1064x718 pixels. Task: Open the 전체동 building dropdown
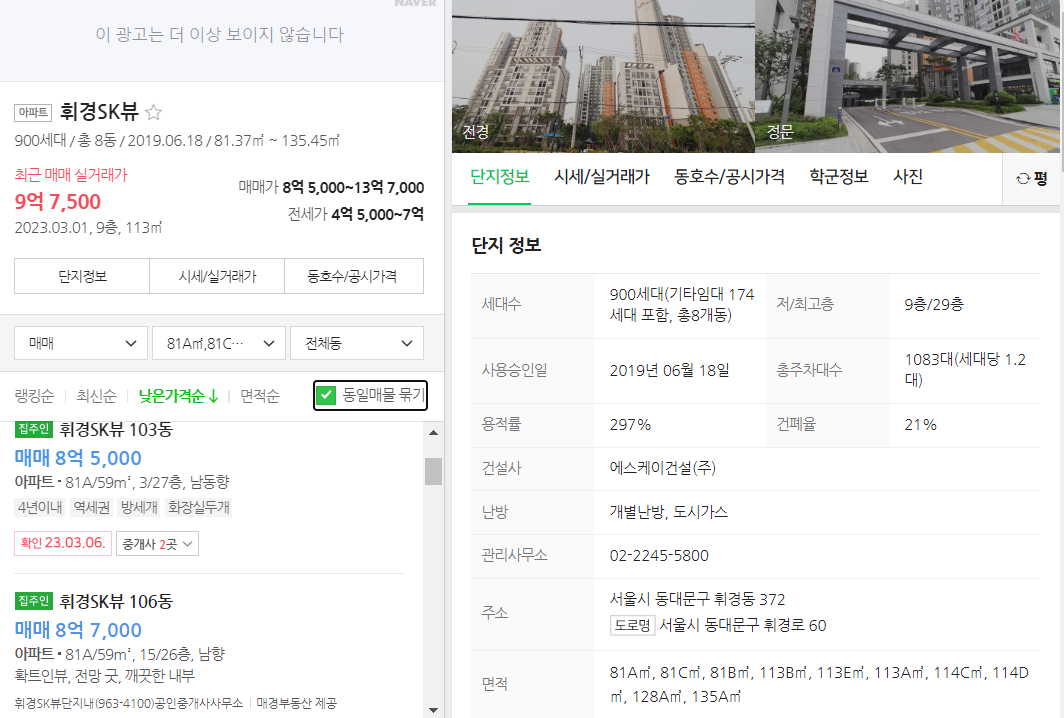click(x=357, y=343)
